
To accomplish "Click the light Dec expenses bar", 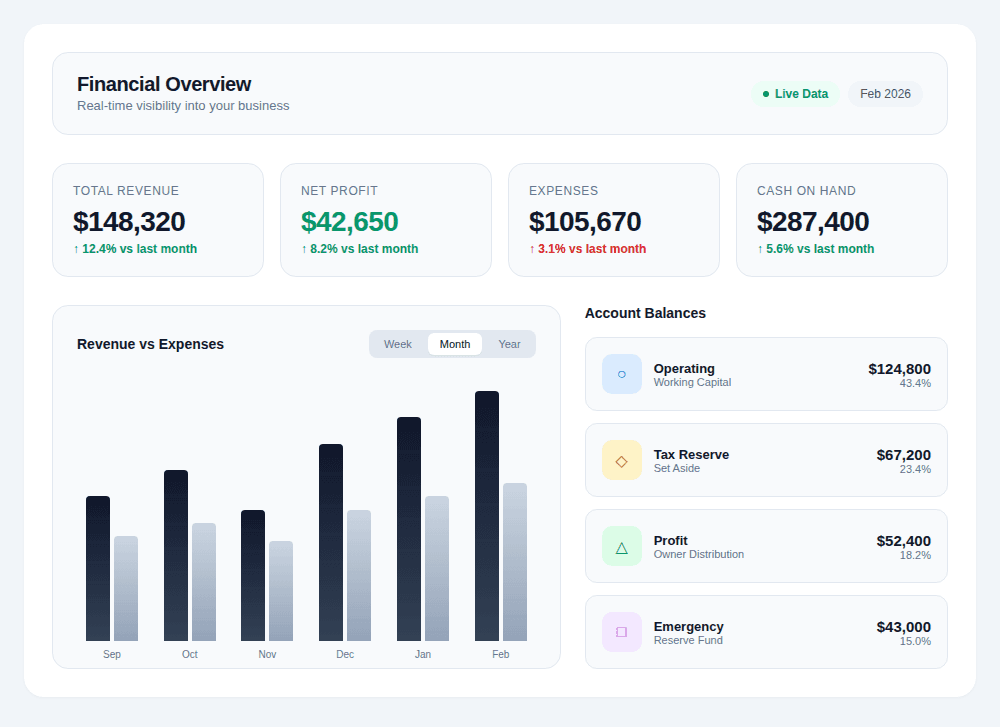I will [359, 576].
